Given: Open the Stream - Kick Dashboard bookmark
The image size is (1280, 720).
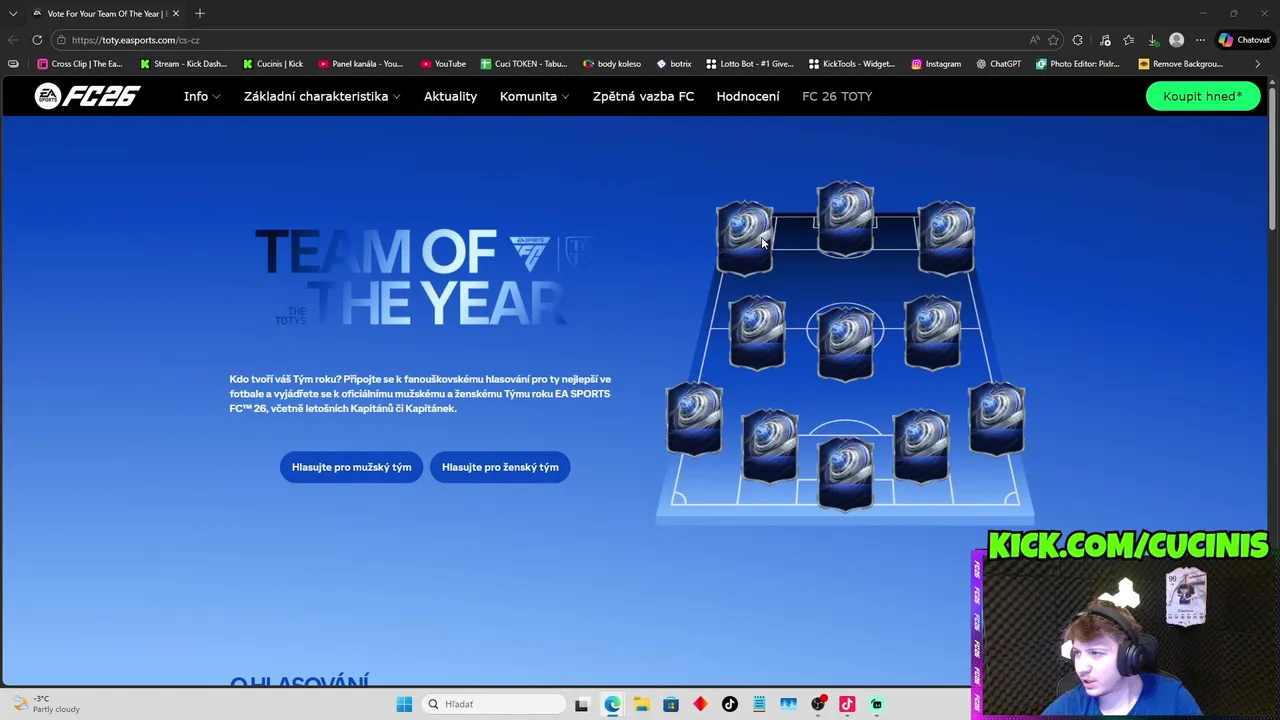Looking at the screenshot, I should [183, 64].
